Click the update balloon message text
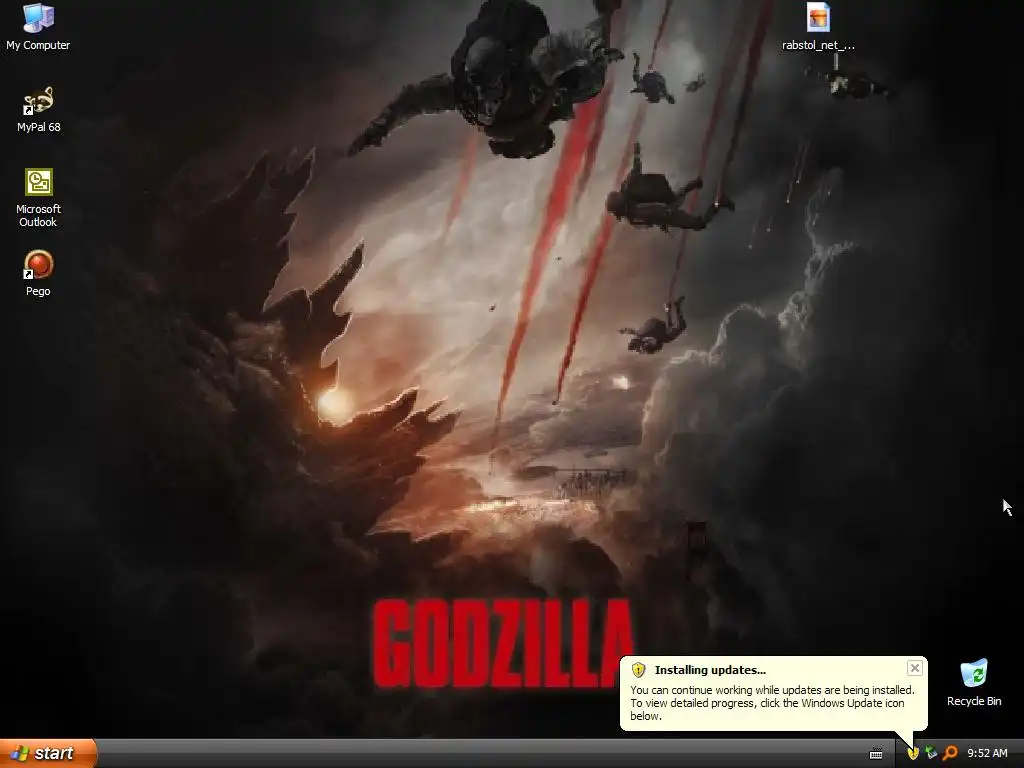 tap(772, 703)
